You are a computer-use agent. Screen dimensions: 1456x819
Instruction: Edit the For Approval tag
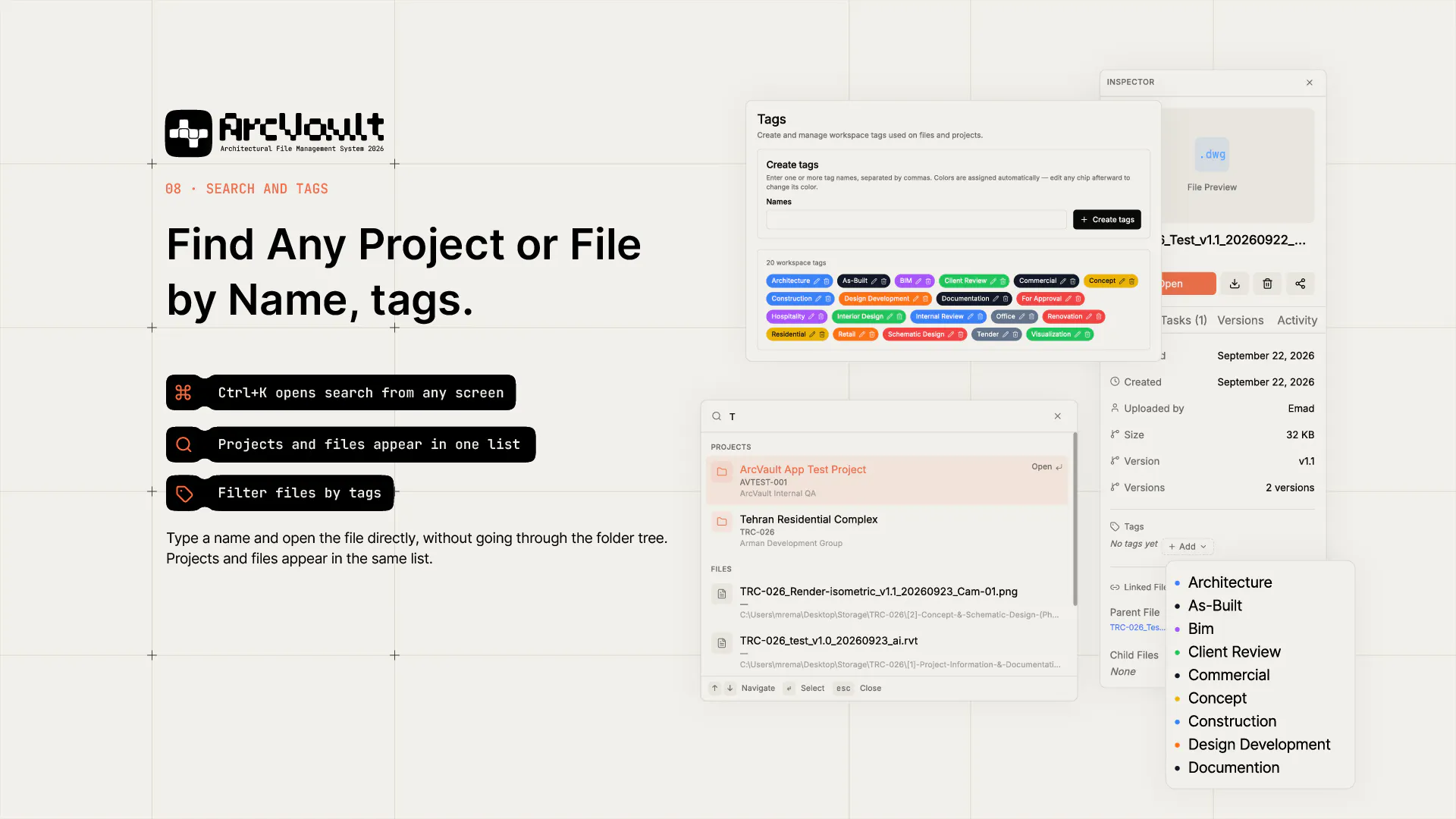1068,299
